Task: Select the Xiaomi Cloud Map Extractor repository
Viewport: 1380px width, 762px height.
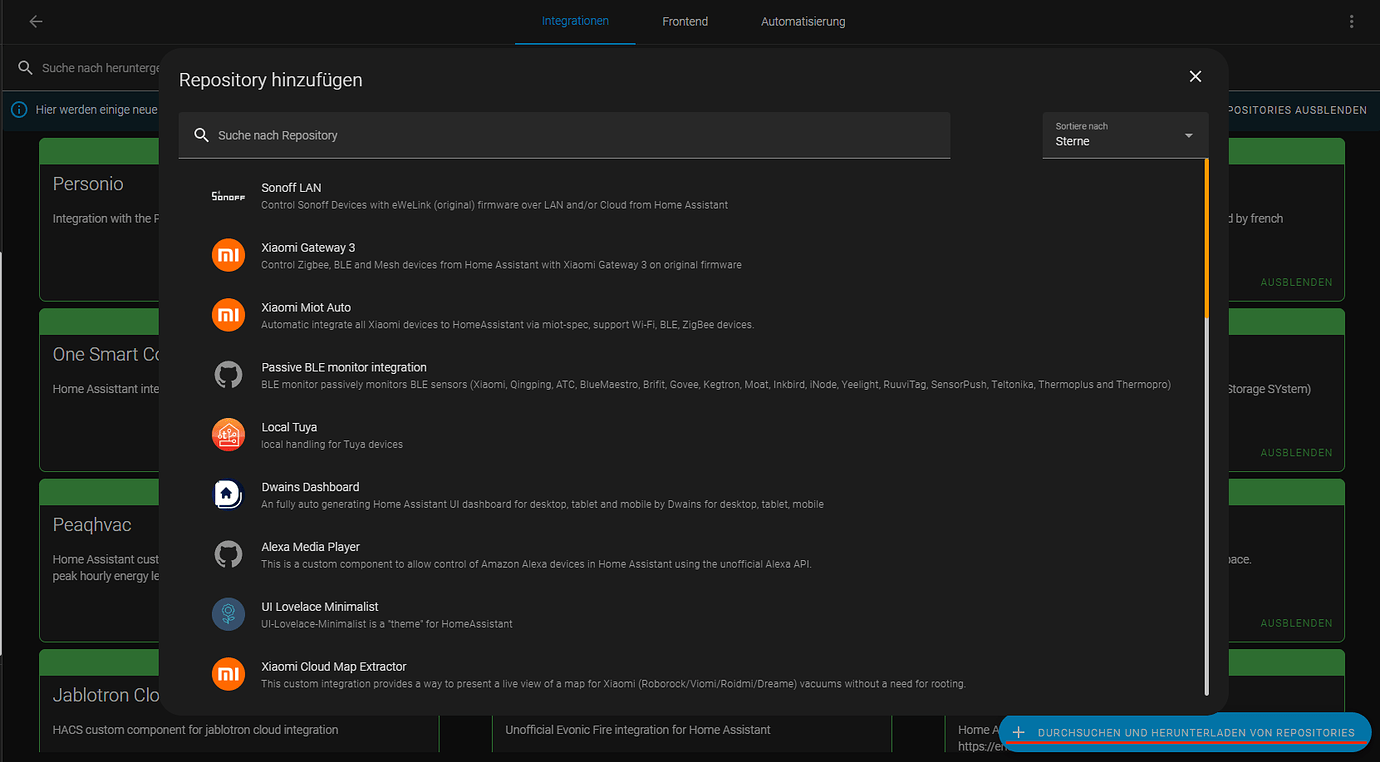Action: point(690,675)
